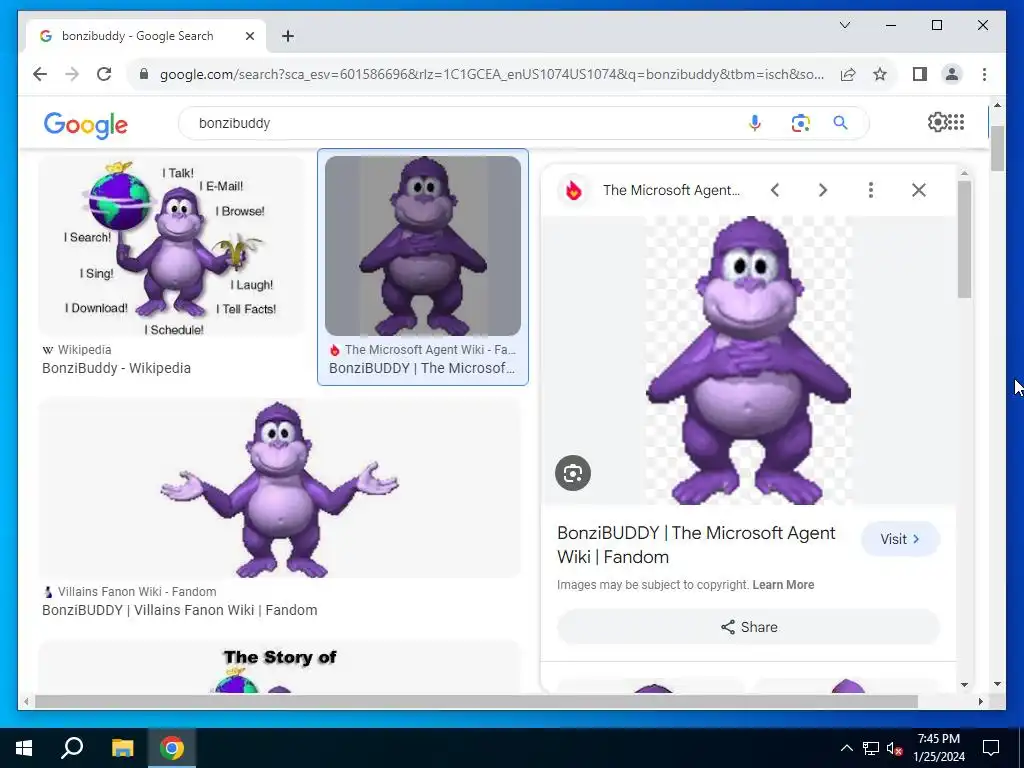Show next image in preview panel
Image resolution: width=1024 pixels, height=768 pixels.
click(x=823, y=190)
